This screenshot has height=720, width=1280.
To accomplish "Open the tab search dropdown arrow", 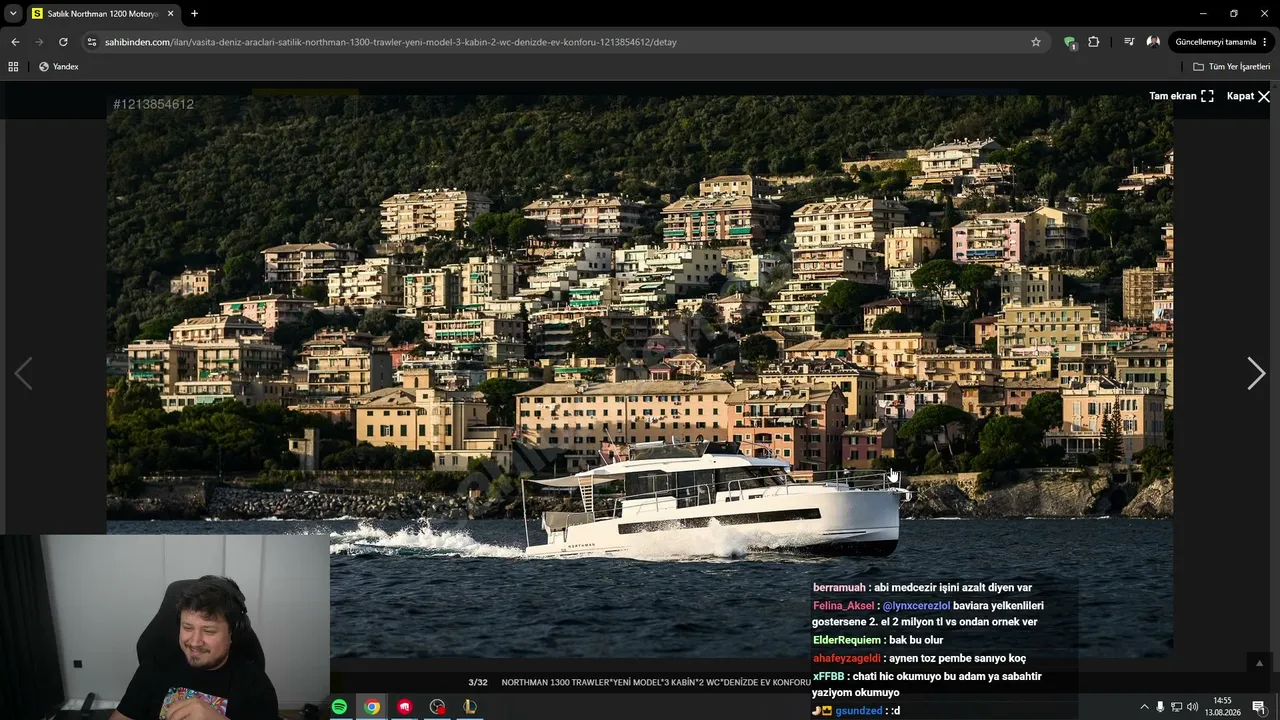I will click(13, 14).
